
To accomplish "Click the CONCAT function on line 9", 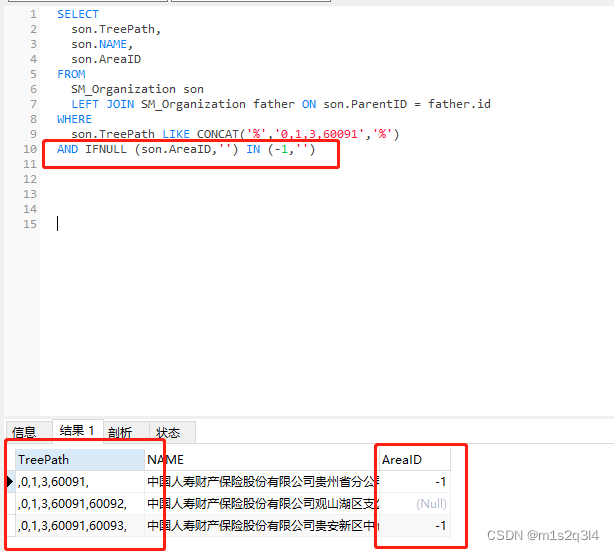I will [218, 134].
